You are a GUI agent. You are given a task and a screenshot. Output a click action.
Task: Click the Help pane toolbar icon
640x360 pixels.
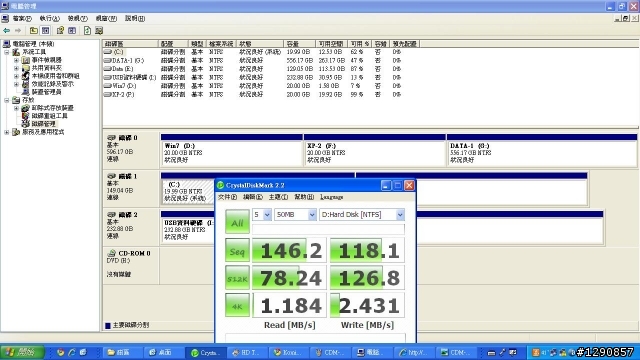[x=72, y=31]
